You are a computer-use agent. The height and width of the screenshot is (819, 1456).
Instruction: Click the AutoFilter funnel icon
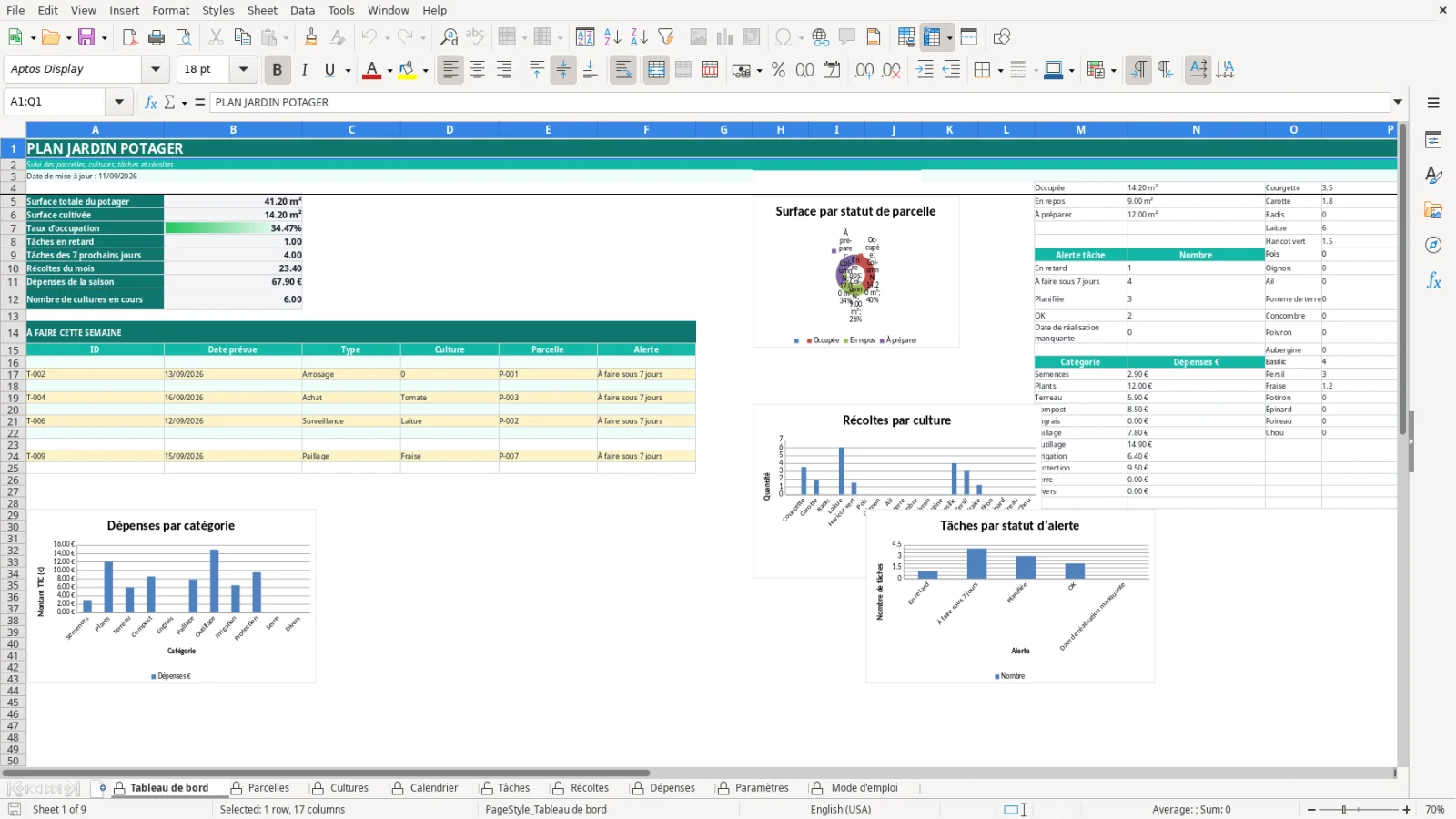pos(666,37)
